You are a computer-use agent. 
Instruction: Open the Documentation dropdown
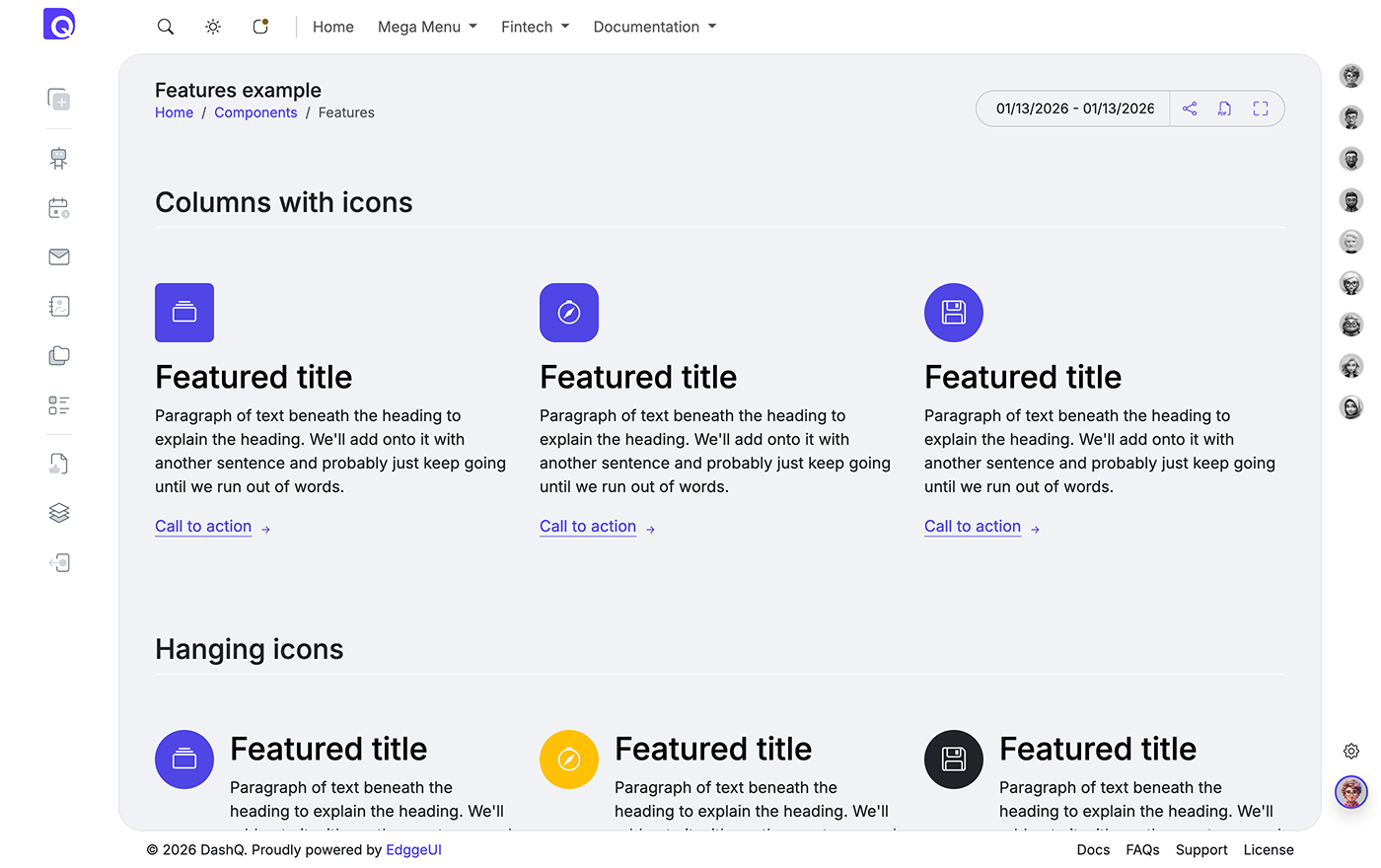(654, 27)
